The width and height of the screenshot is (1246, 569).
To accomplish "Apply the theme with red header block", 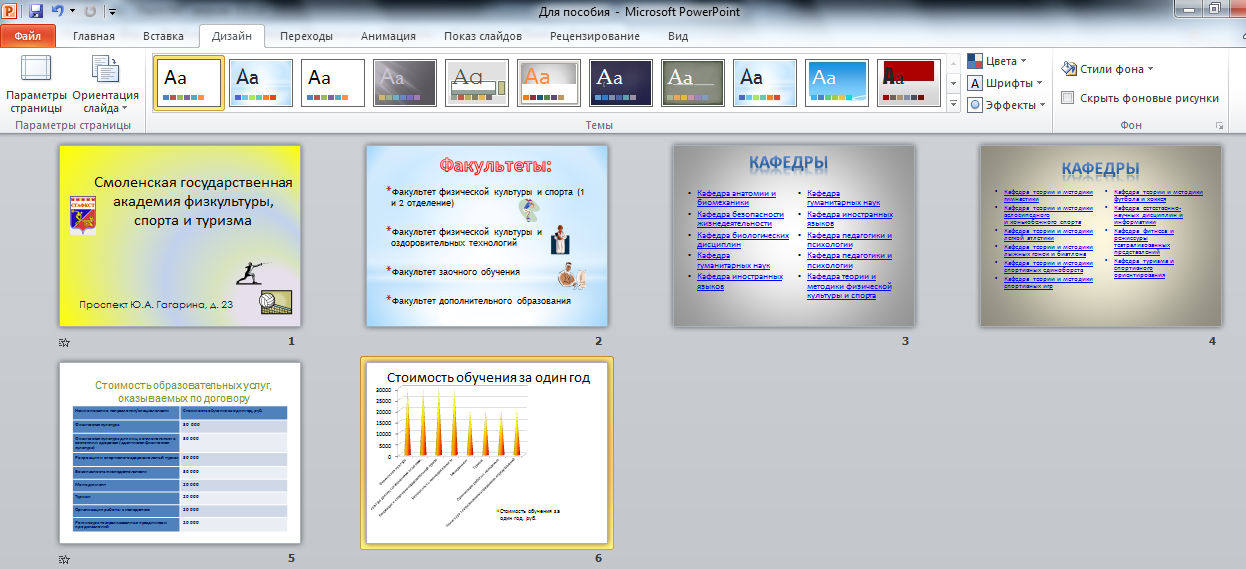I will click(x=909, y=82).
